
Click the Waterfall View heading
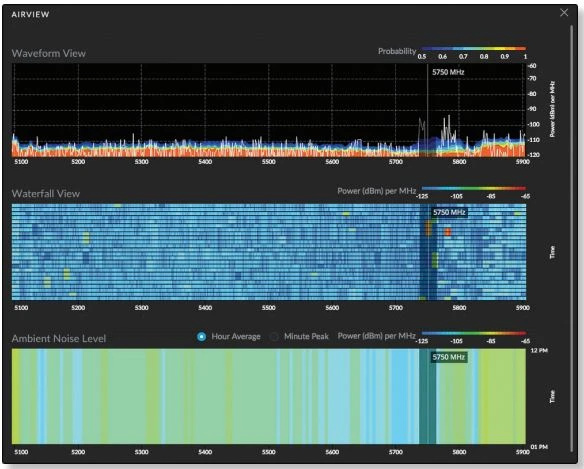point(46,194)
